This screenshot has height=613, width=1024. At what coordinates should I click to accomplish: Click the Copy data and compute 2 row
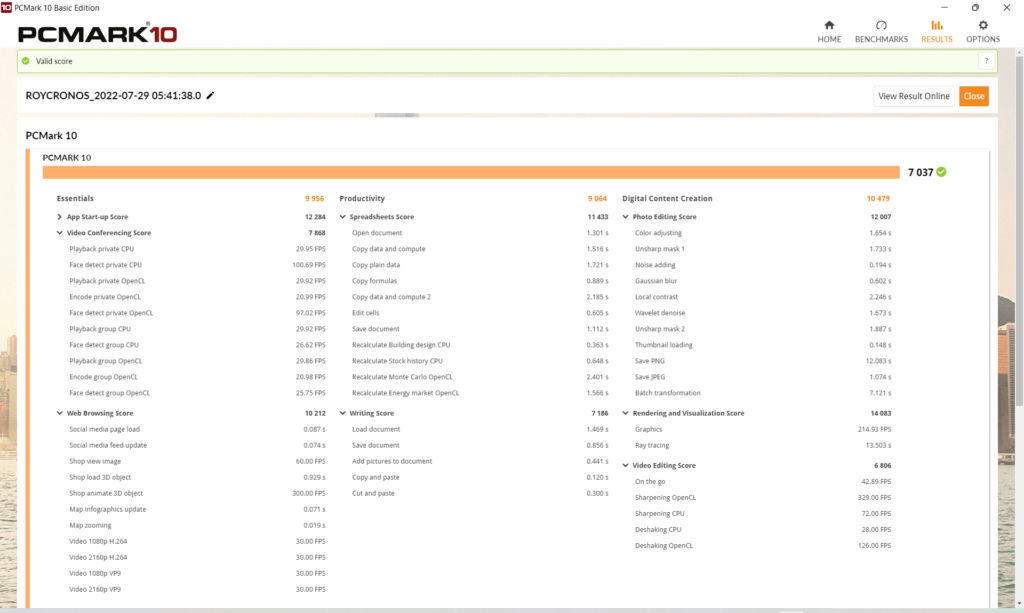coord(480,297)
